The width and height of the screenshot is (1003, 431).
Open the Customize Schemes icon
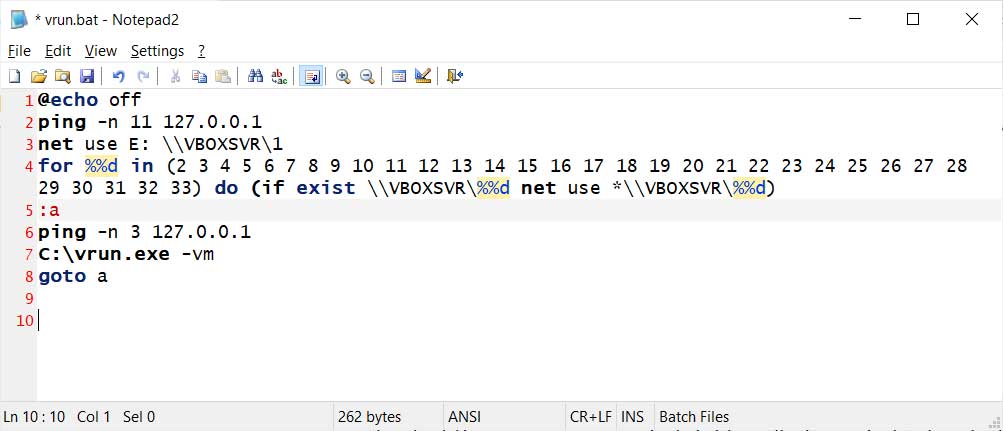tap(423, 77)
